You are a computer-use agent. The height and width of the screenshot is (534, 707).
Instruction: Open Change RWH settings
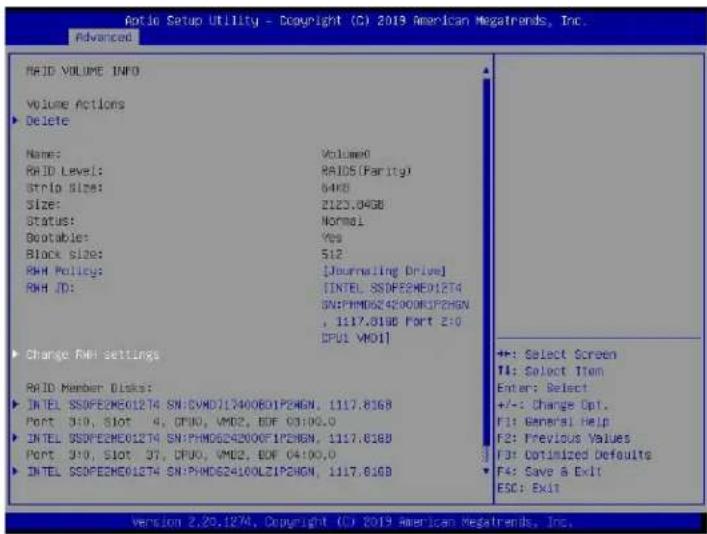[92, 354]
